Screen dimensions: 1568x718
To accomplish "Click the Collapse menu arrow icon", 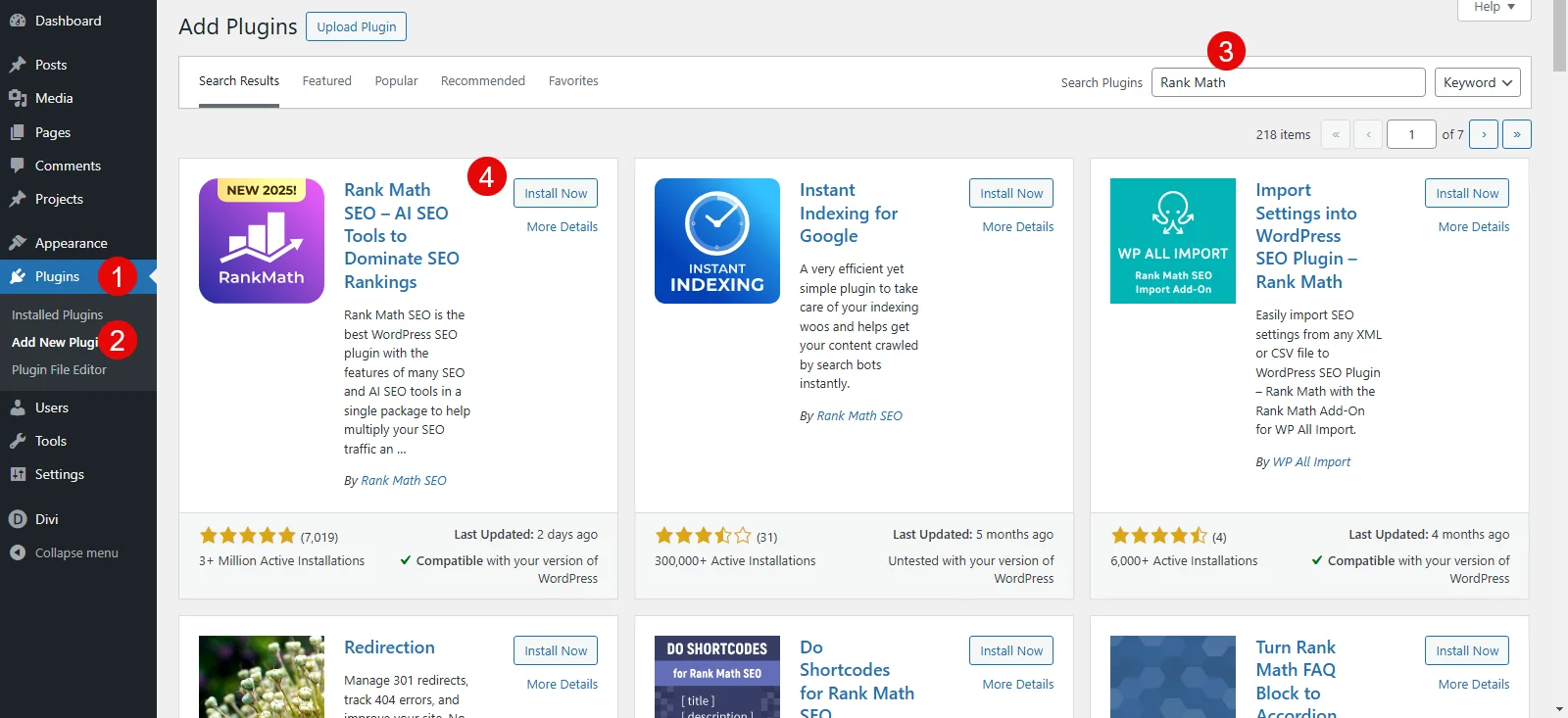I will 18,552.
